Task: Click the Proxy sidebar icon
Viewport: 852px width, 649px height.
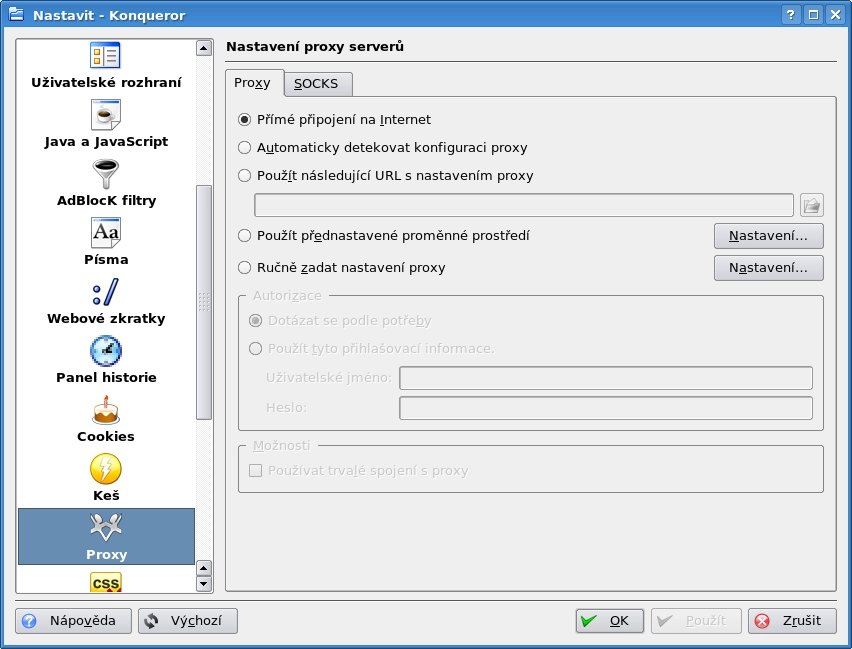Action: point(106,527)
